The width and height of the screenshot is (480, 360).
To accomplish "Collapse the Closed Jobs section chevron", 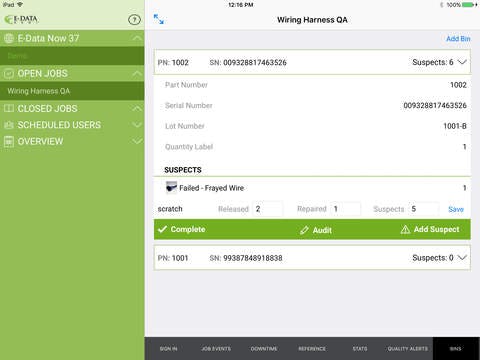I will tap(137, 108).
